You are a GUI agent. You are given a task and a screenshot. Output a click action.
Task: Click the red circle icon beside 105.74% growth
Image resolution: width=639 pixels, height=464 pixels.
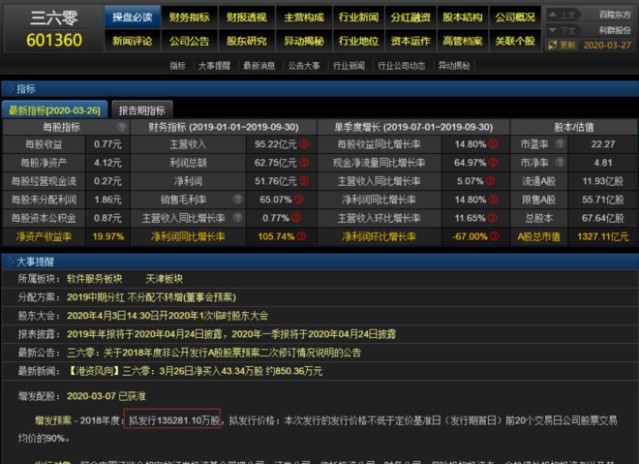click(301, 236)
